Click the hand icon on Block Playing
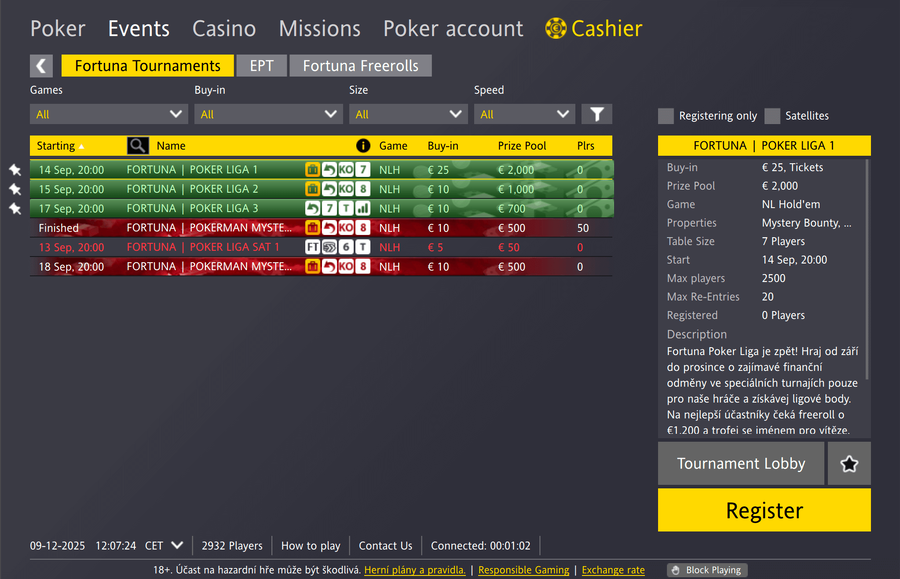The width and height of the screenshot is (900, 579). coord(676,570)
